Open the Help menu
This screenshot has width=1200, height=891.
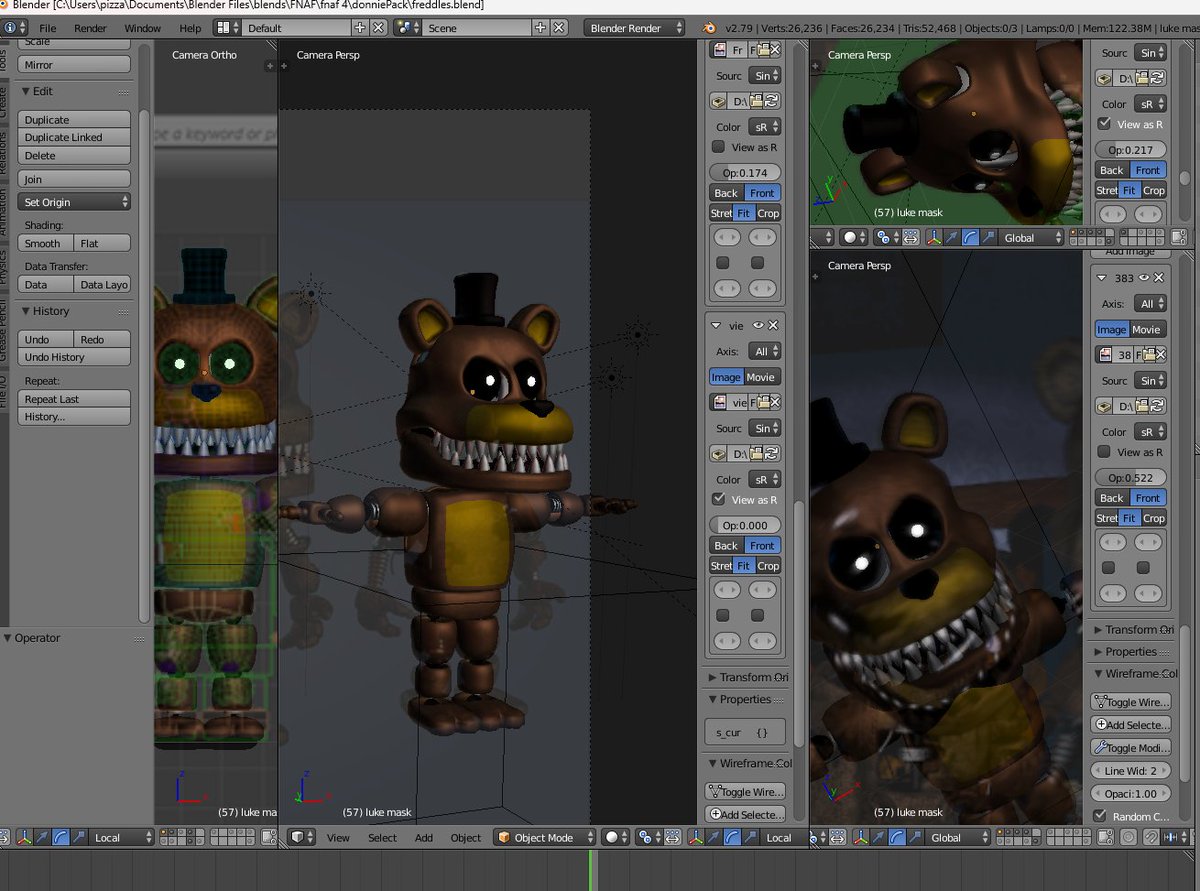(190, 28)
